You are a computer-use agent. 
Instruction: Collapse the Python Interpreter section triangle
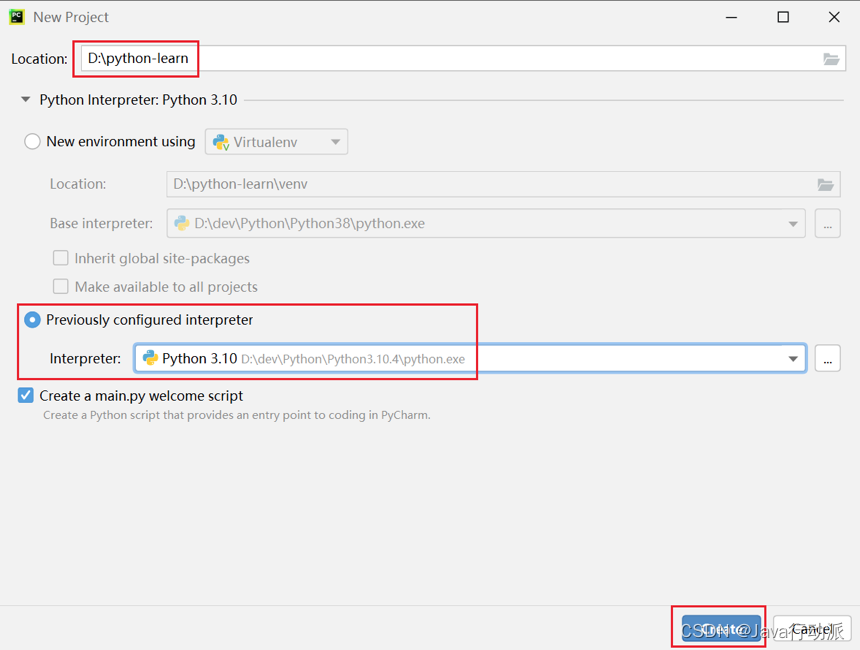[x=26, y=100]
